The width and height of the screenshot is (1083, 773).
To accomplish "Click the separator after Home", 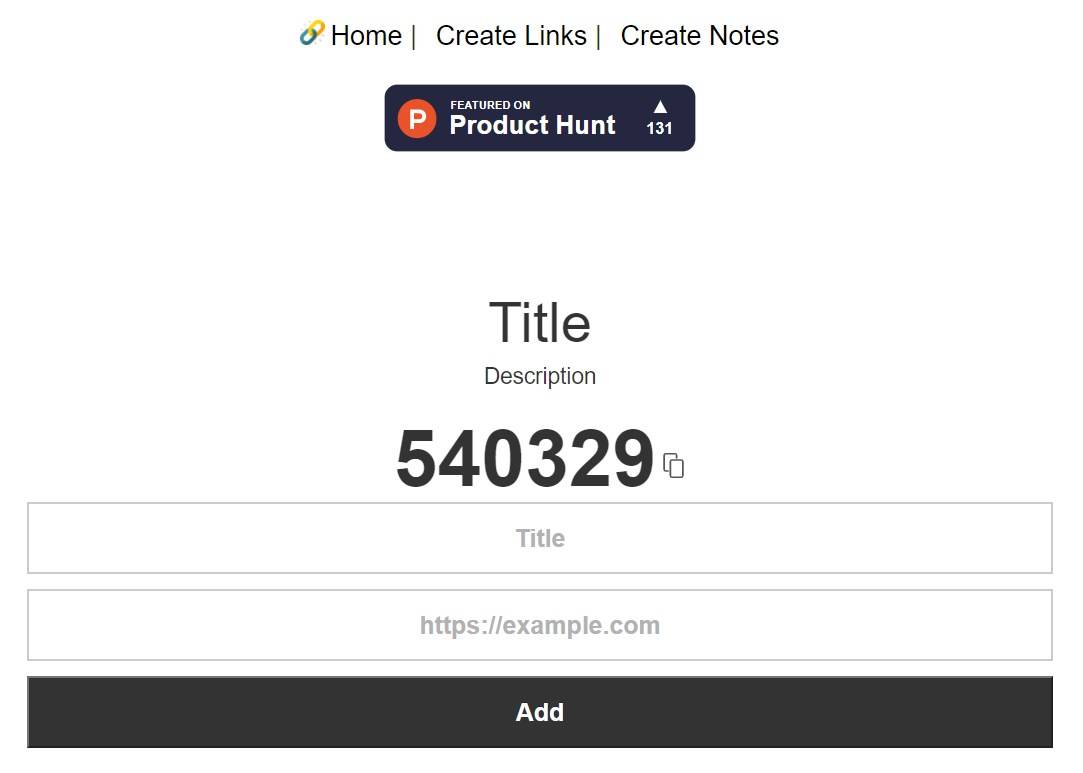I will [413, 36].
